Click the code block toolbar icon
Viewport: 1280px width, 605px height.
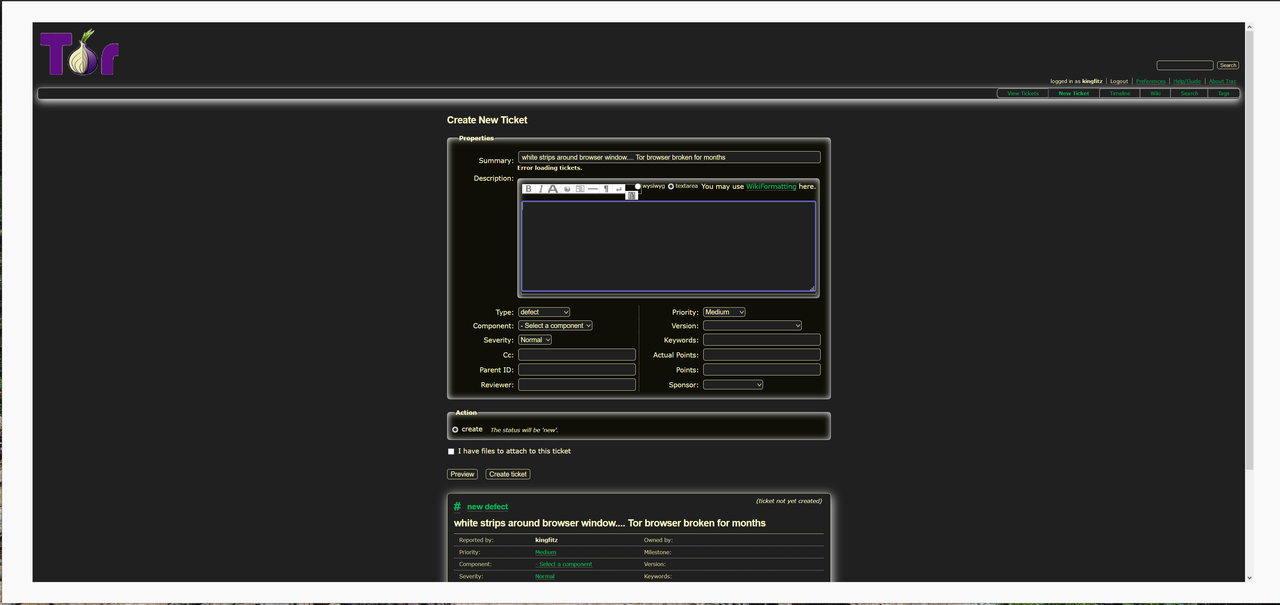click(x=580, y=189)
